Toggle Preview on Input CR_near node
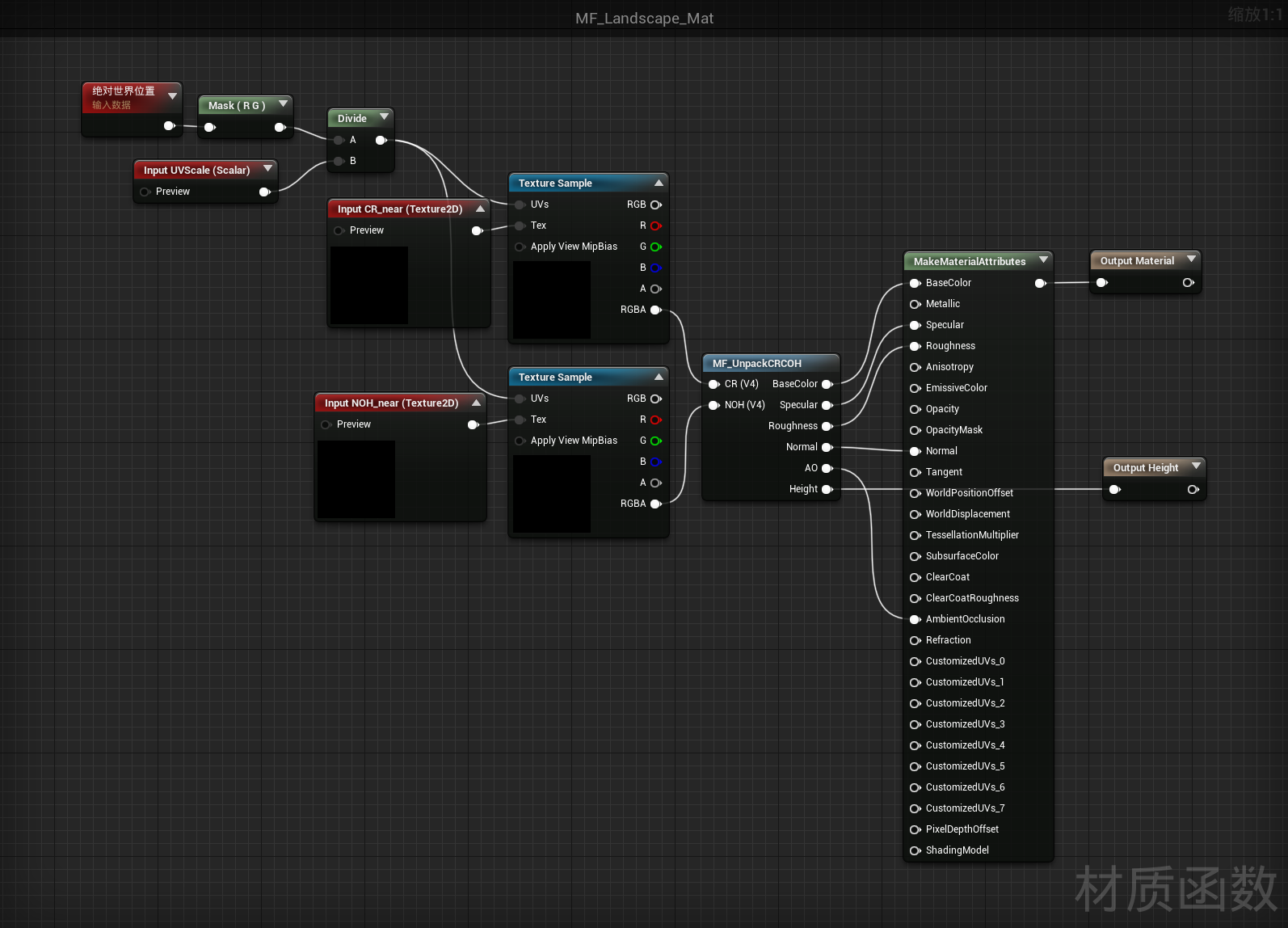This screenshot has height=928, width=1288. 339,231
